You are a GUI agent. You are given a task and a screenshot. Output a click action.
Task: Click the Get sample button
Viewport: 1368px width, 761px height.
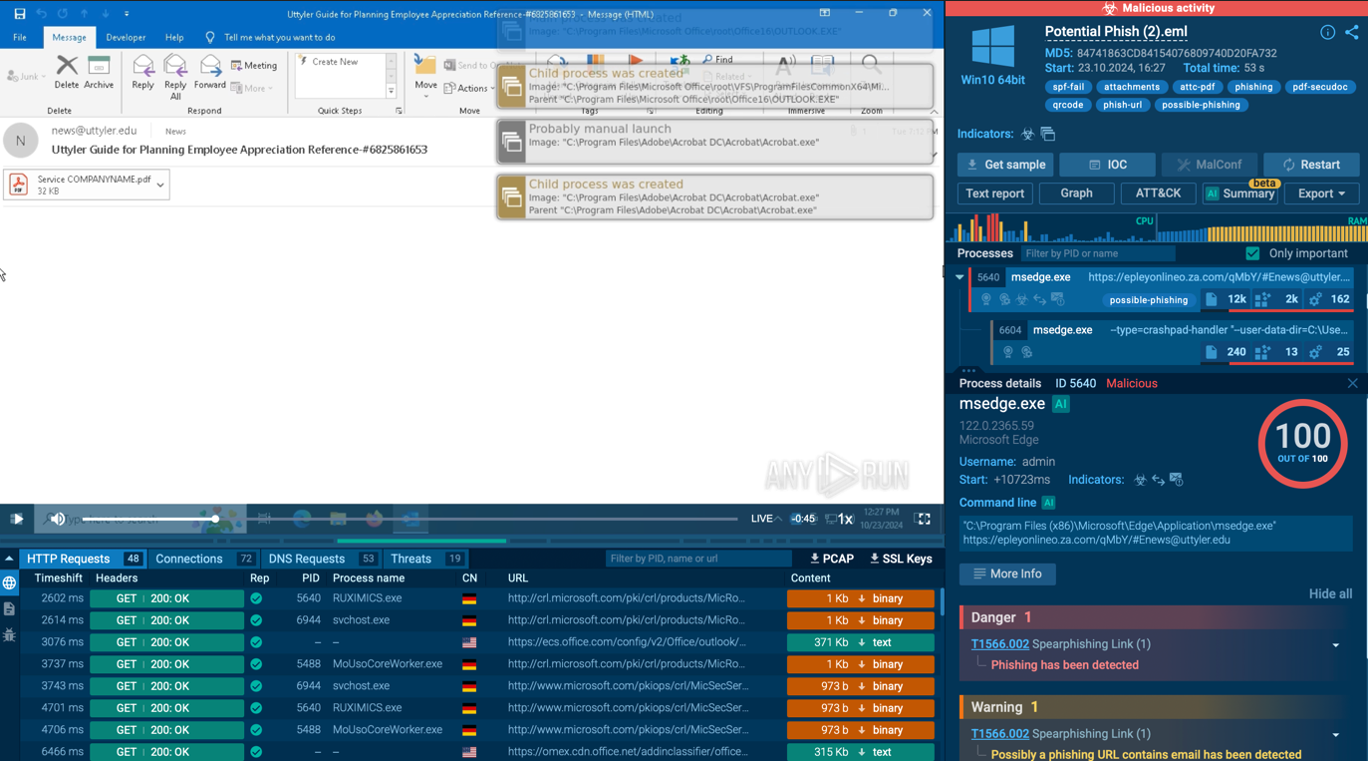pos(1006,164)
